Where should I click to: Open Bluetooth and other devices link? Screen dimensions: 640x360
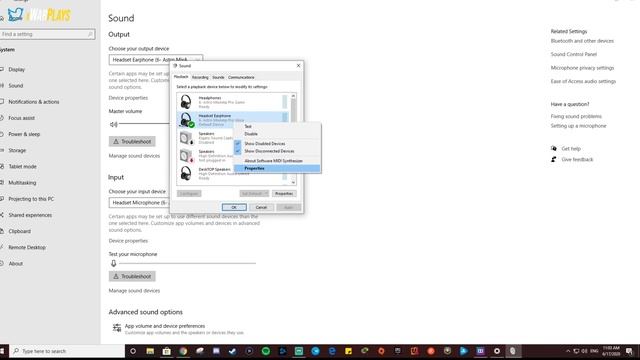coord(582,41)
